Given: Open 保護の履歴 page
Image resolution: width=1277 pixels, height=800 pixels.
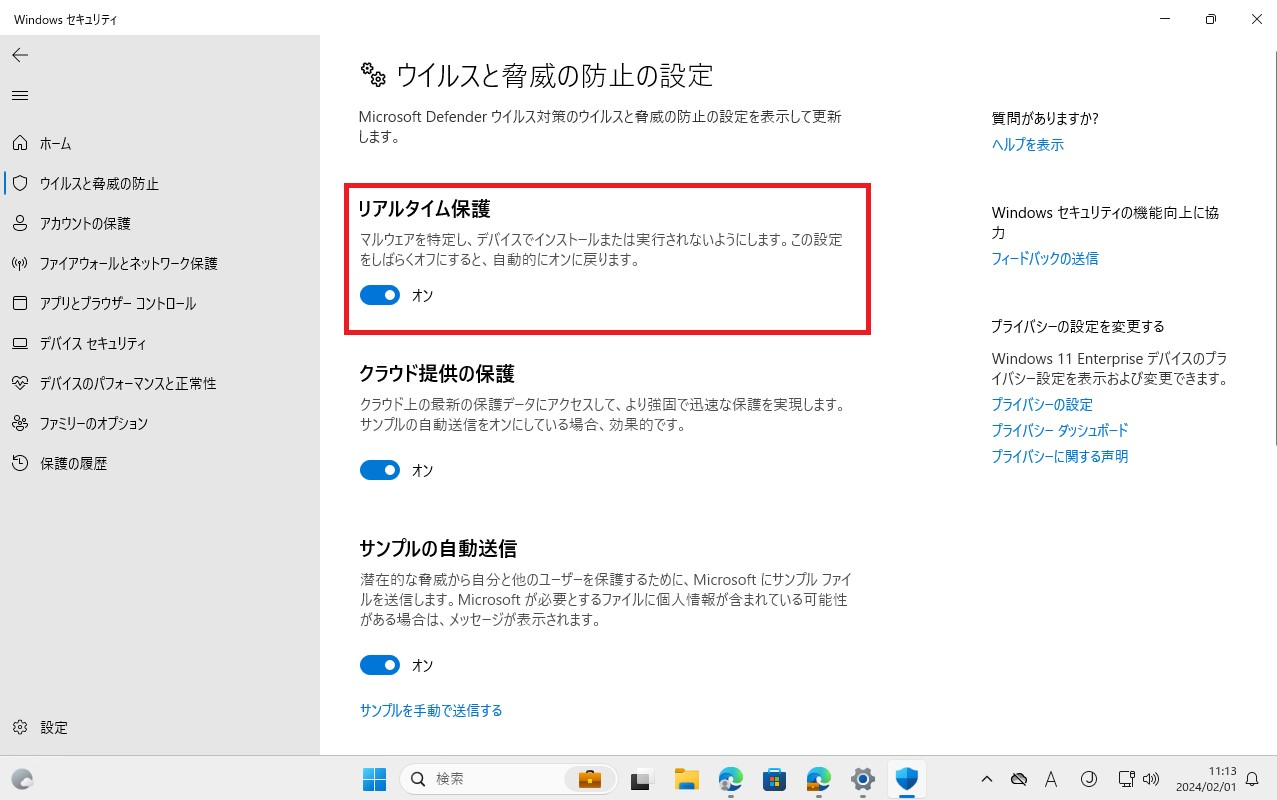Looking at the screenshot, I should [160, 463].
